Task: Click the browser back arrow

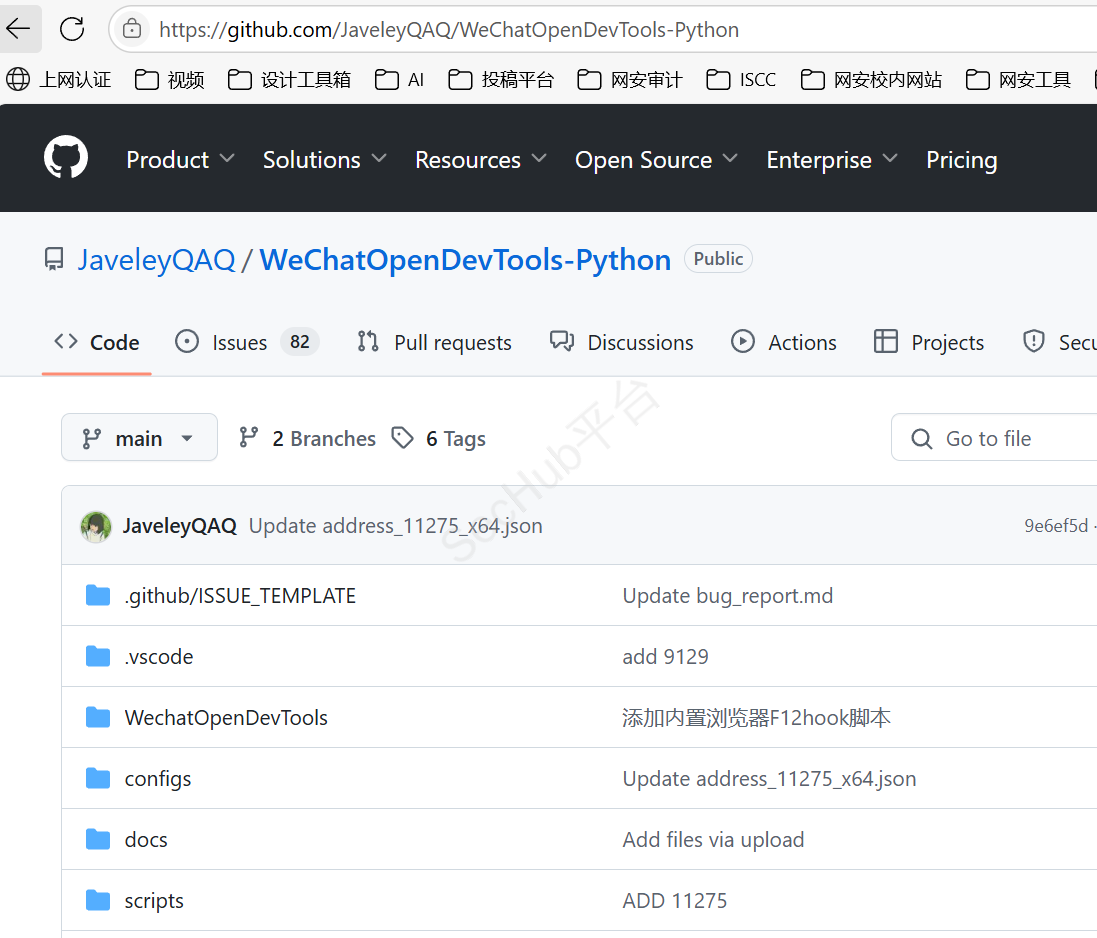Action: 19,29
